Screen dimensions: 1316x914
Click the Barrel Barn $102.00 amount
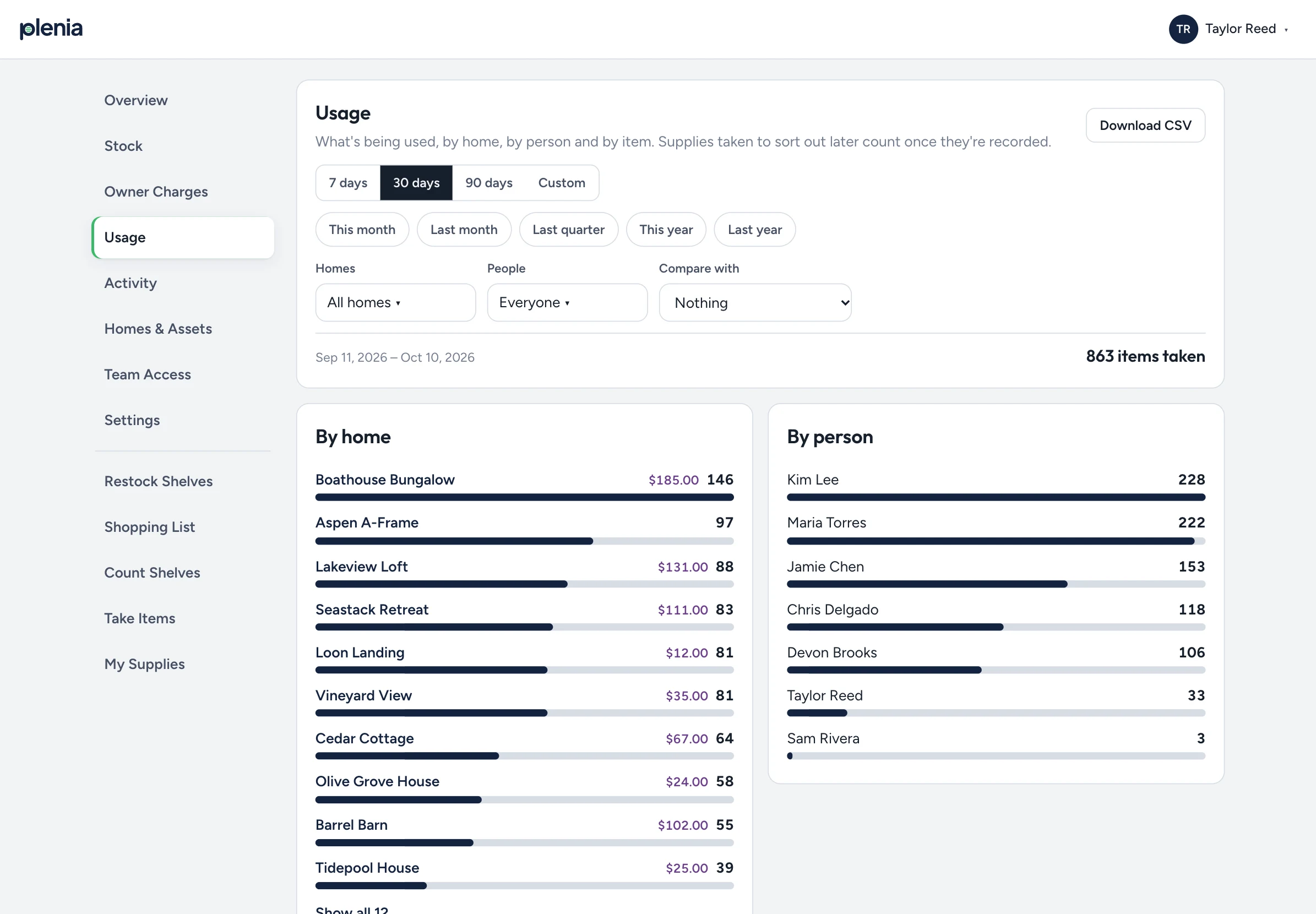tap(683, 825)
